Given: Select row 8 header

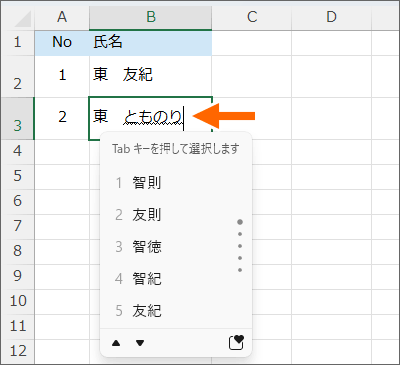Looking at the screenshot, I should coord(17,252).
